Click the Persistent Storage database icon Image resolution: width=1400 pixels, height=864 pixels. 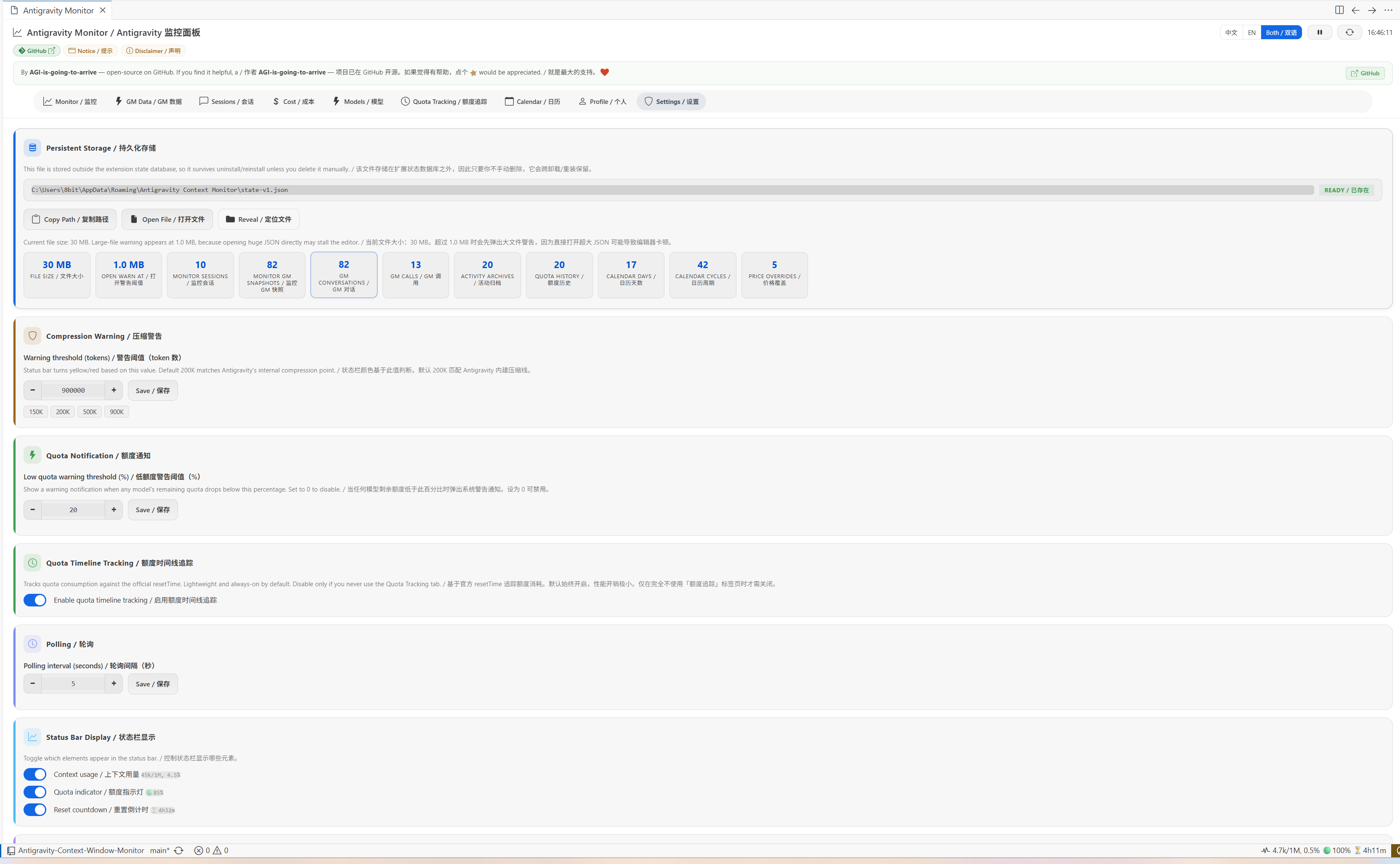click(32, 148)
